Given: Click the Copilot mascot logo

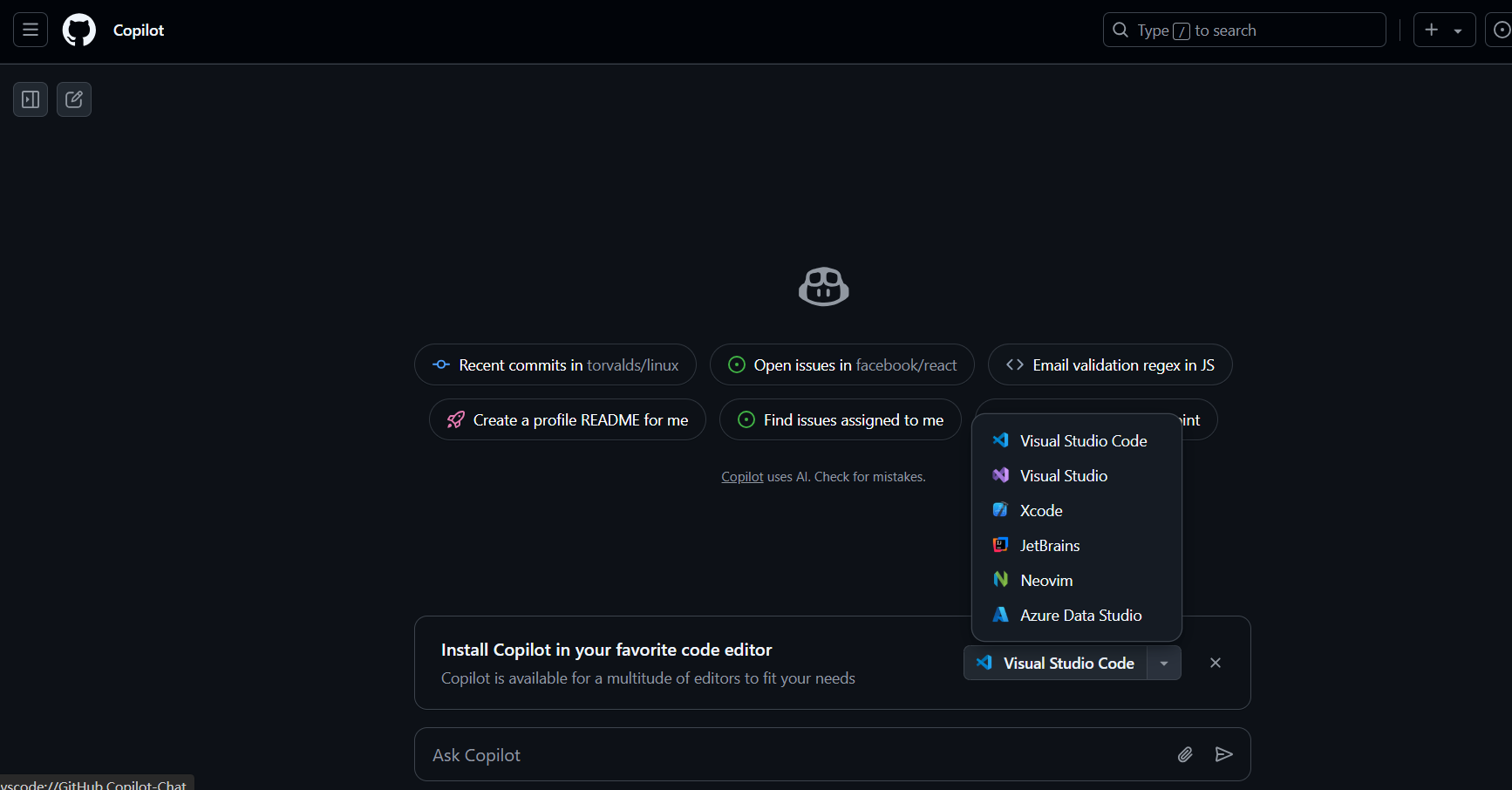Looking at the screenshot, I should click(824, 286).
